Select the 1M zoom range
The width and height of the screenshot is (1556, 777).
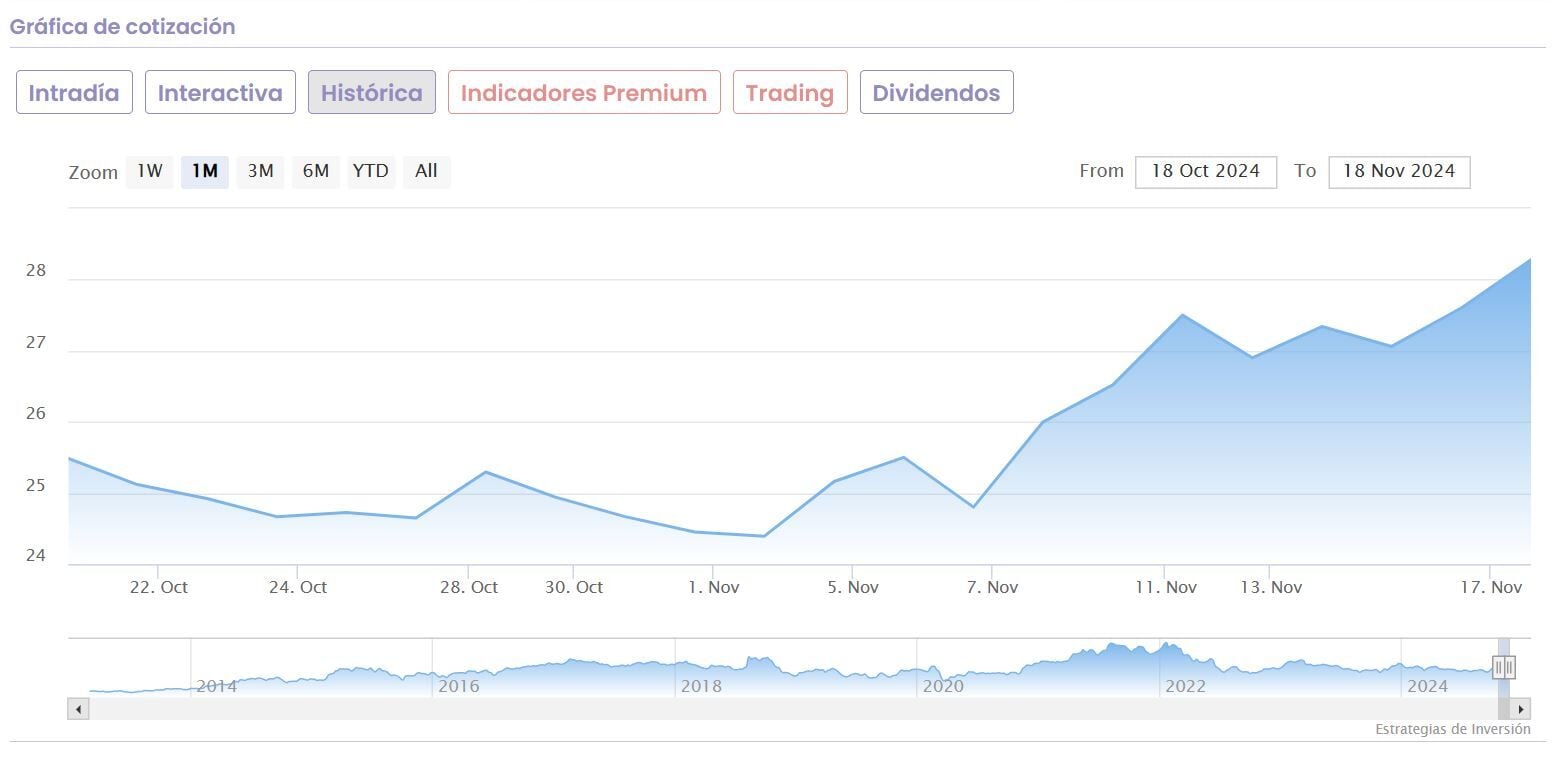point(204,171)
